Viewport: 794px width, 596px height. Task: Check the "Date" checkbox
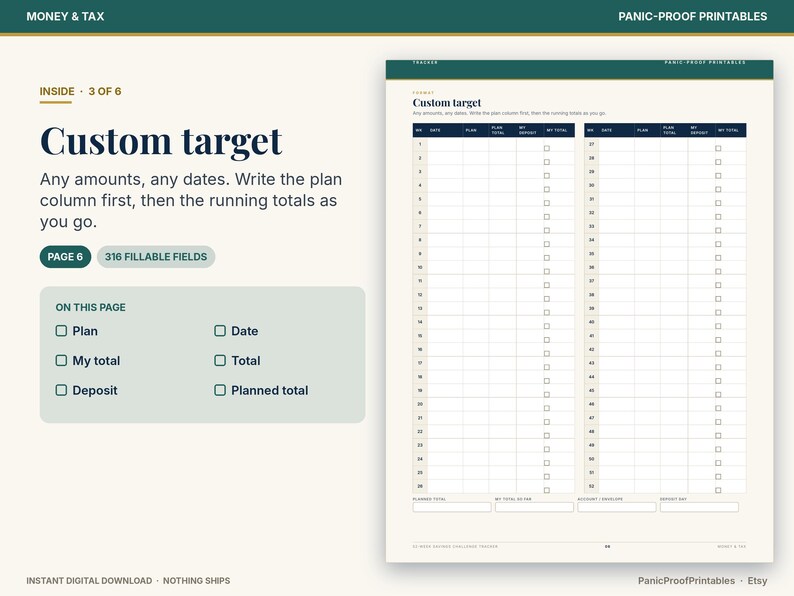[x=220, y=331]
